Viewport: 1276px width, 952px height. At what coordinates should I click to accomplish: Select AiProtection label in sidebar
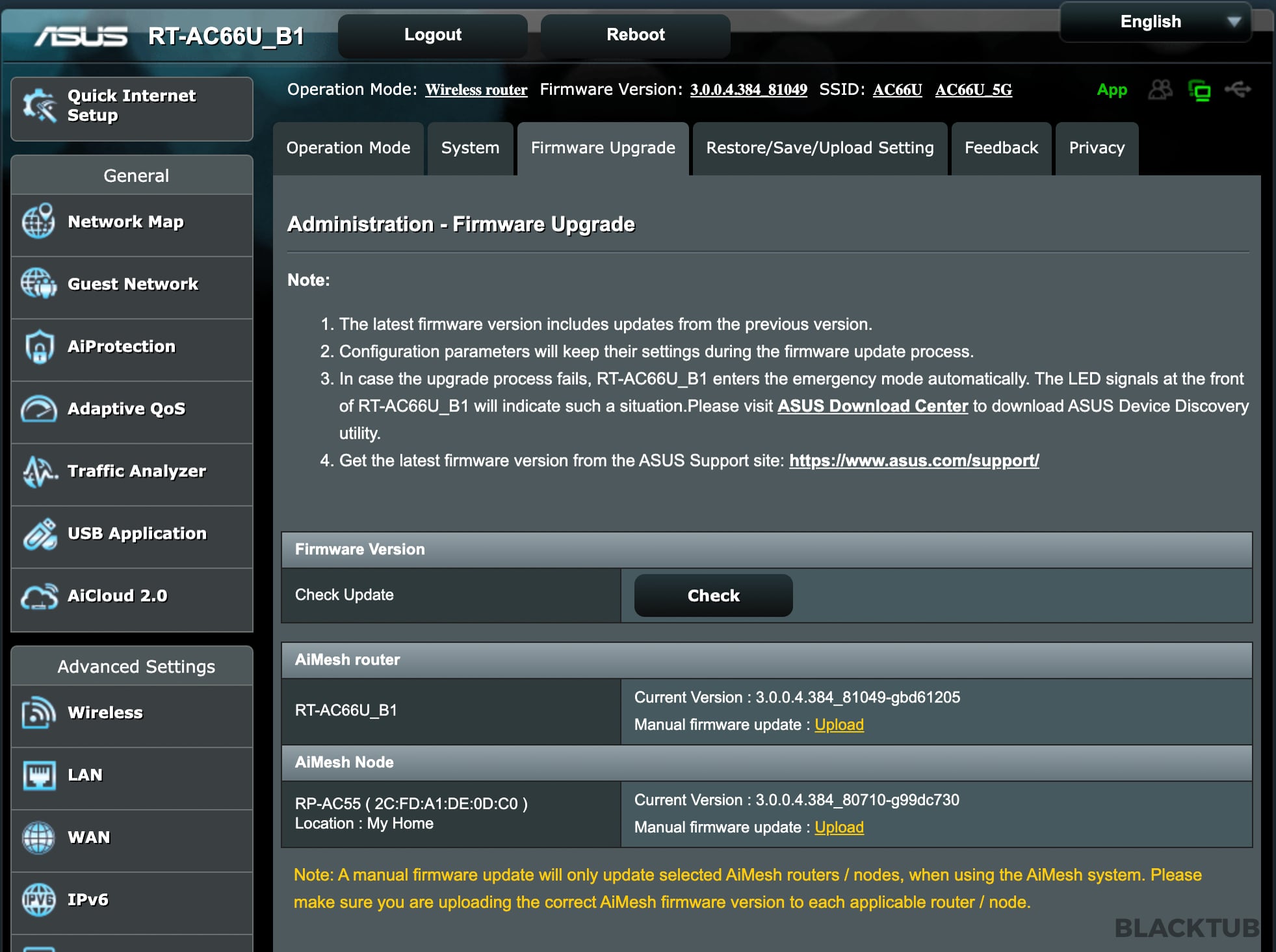click(122, 347)
